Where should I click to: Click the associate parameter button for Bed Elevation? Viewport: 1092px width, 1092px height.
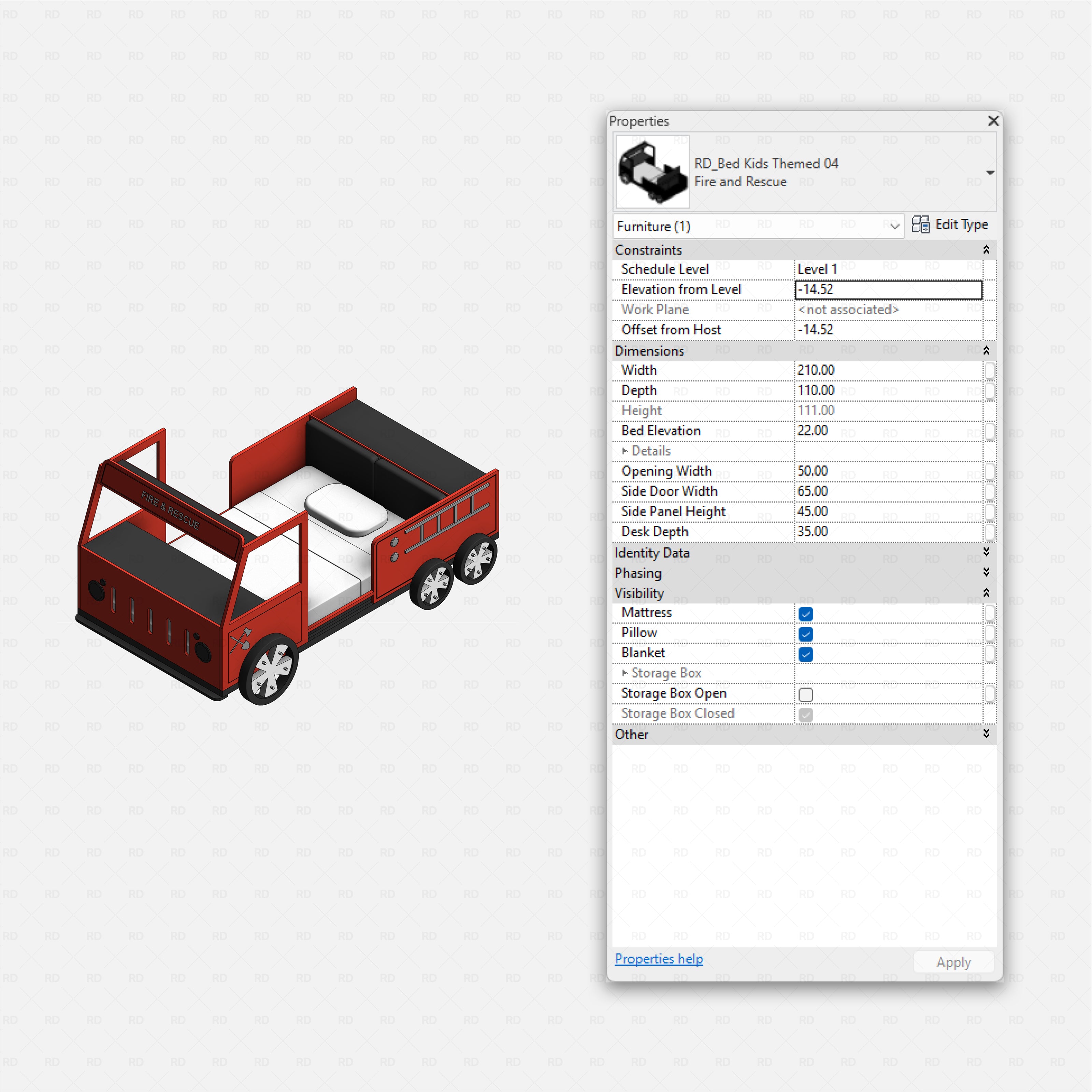pyautogui.click(x=990, y=431)
